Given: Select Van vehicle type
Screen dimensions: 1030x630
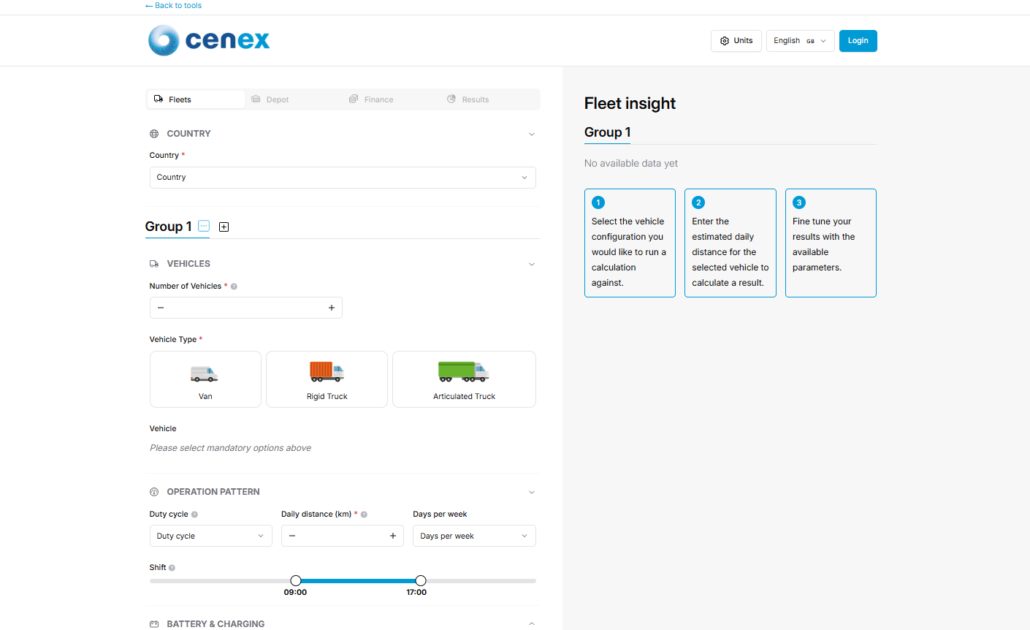Looking at the screenshot, I should pos(206,379).
